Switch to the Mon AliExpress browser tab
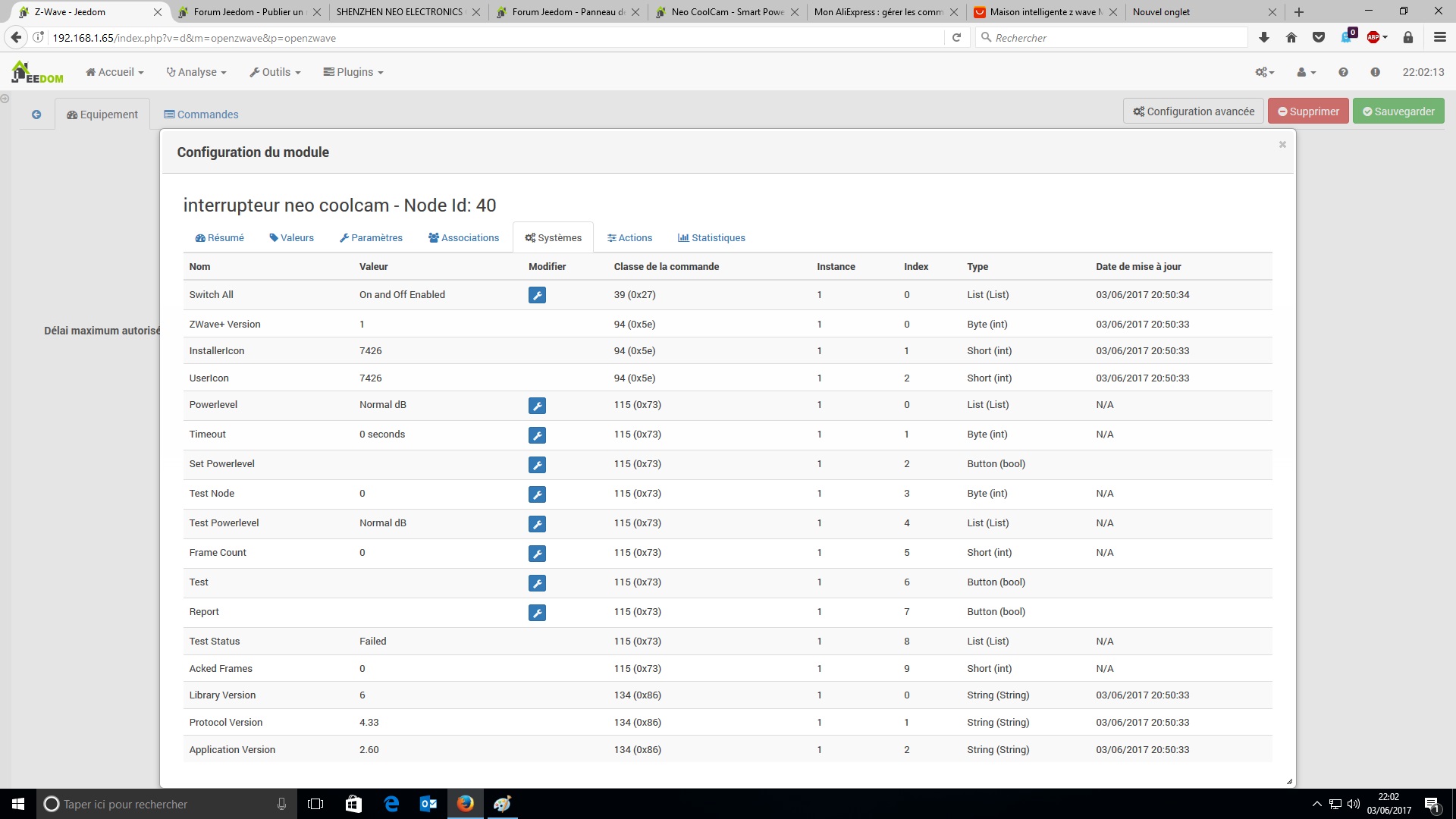Image resolution: width=1456 pixels, height=819 pixels. (880, 12)
